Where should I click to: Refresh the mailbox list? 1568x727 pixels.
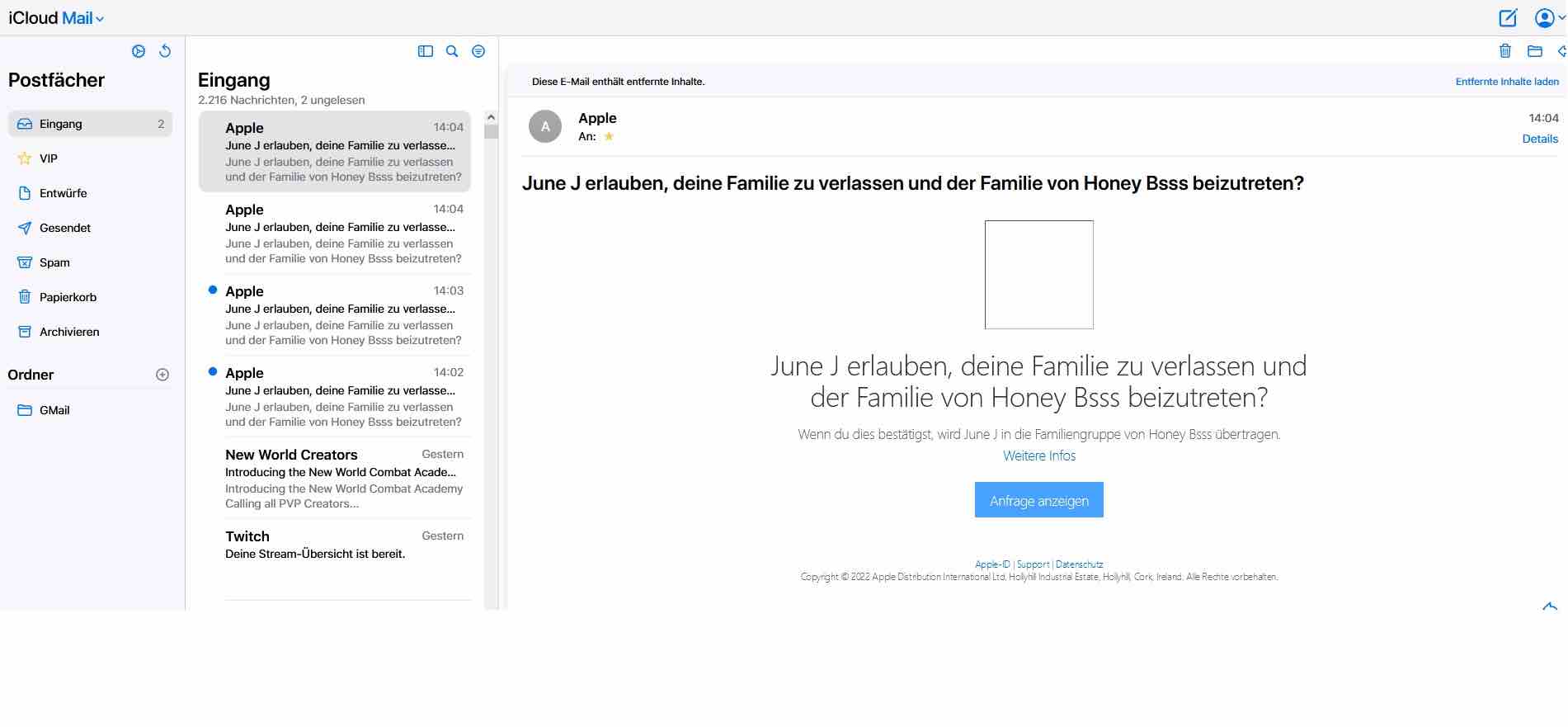165,51
